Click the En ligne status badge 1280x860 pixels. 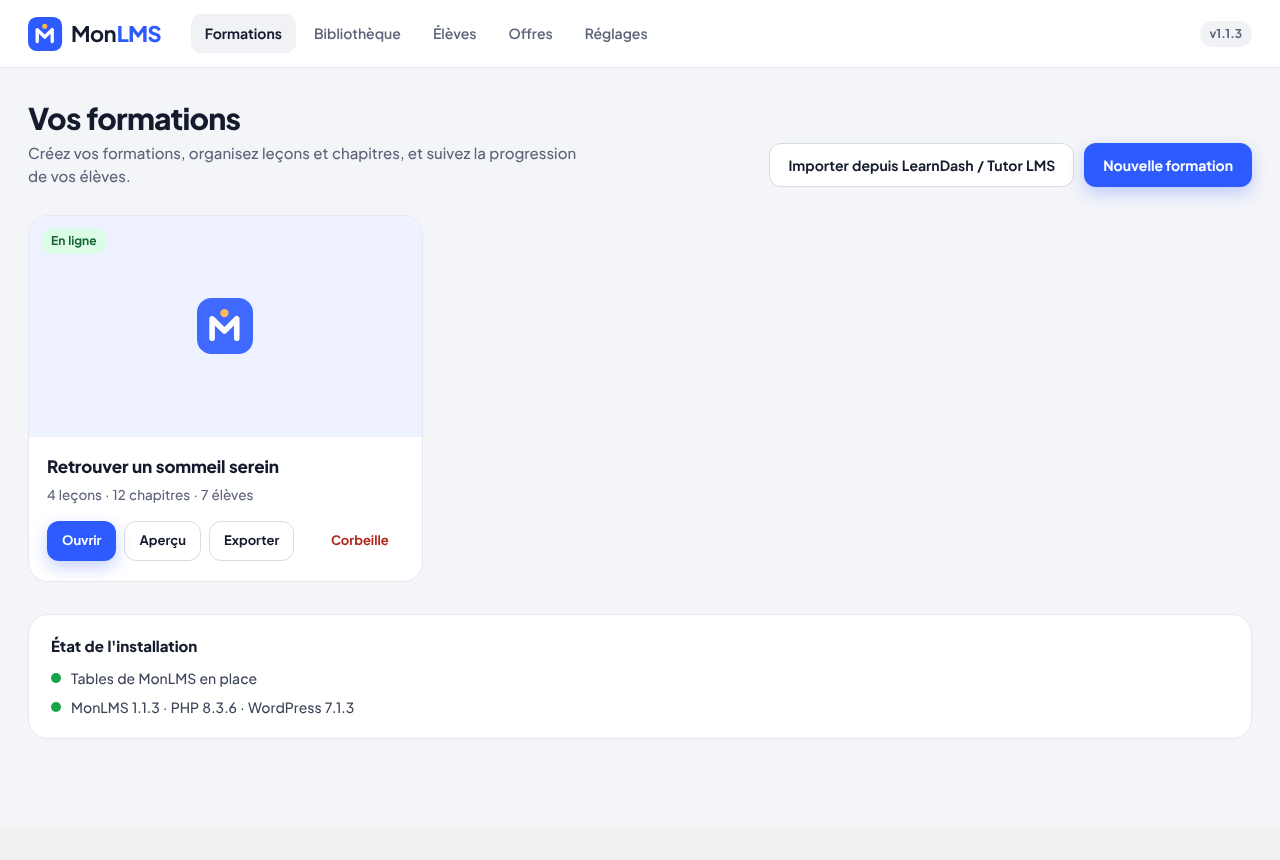[74, 241]
